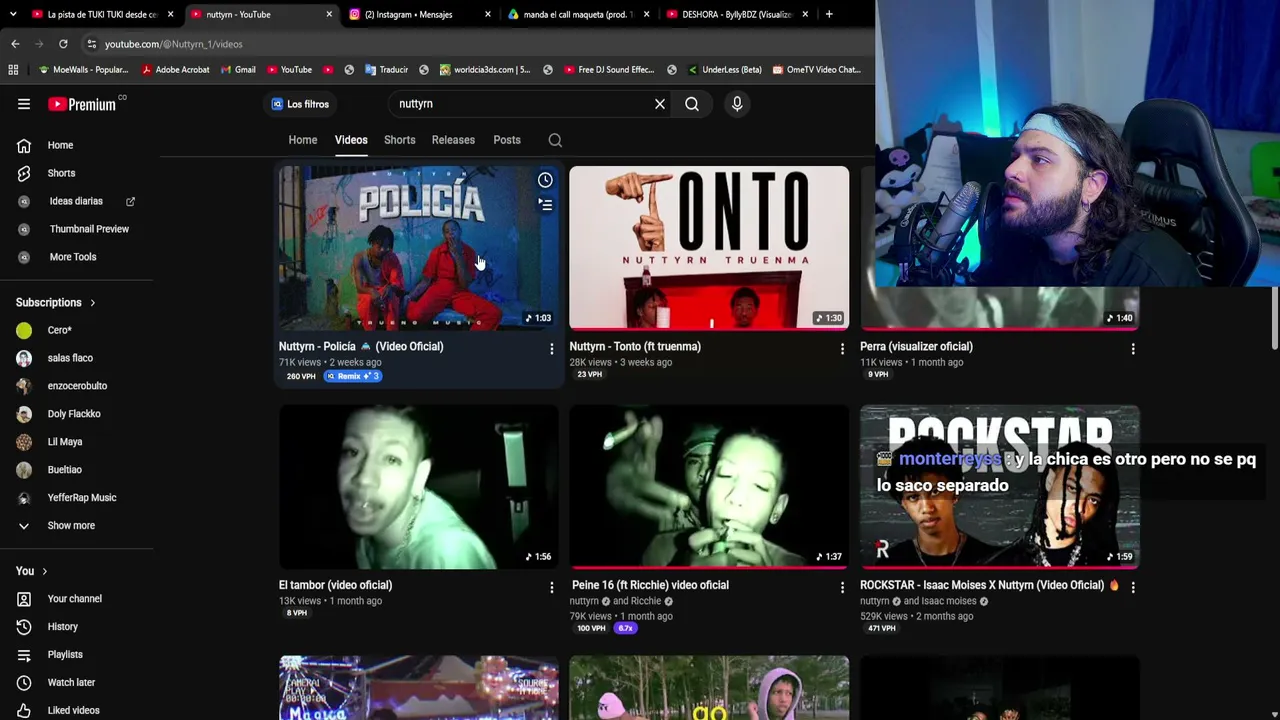Open the channel search icon next to Posts
1280x720 pixels.
(x=555, y=140)
